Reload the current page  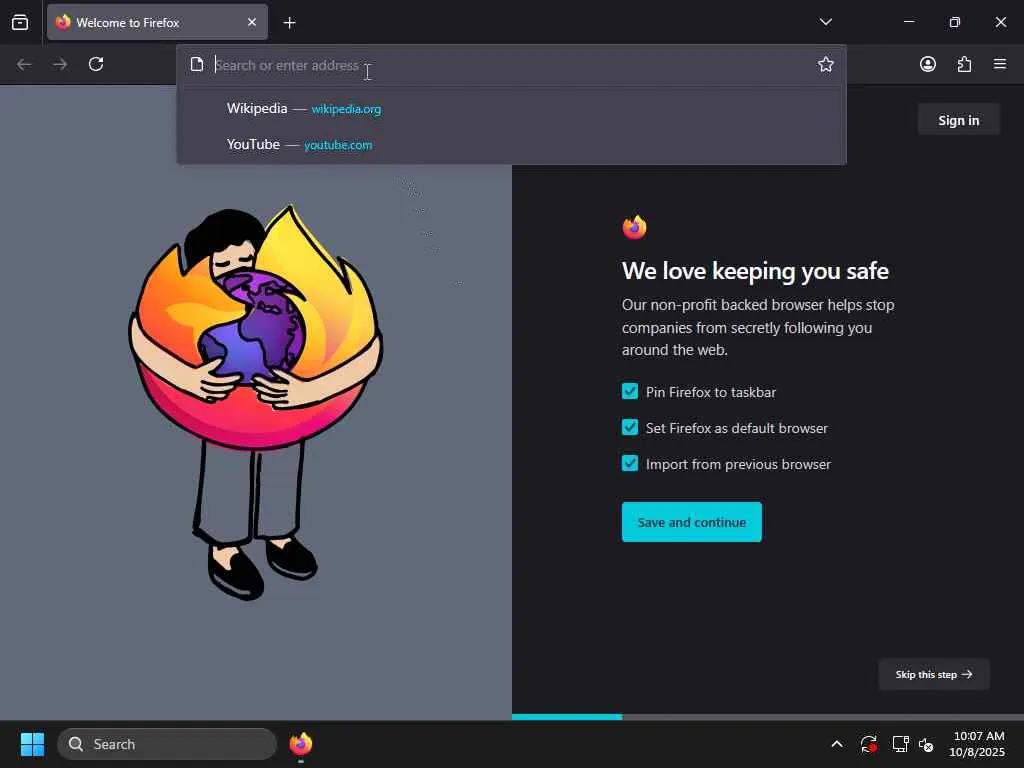pyautogui.click(x=96, y=64)
